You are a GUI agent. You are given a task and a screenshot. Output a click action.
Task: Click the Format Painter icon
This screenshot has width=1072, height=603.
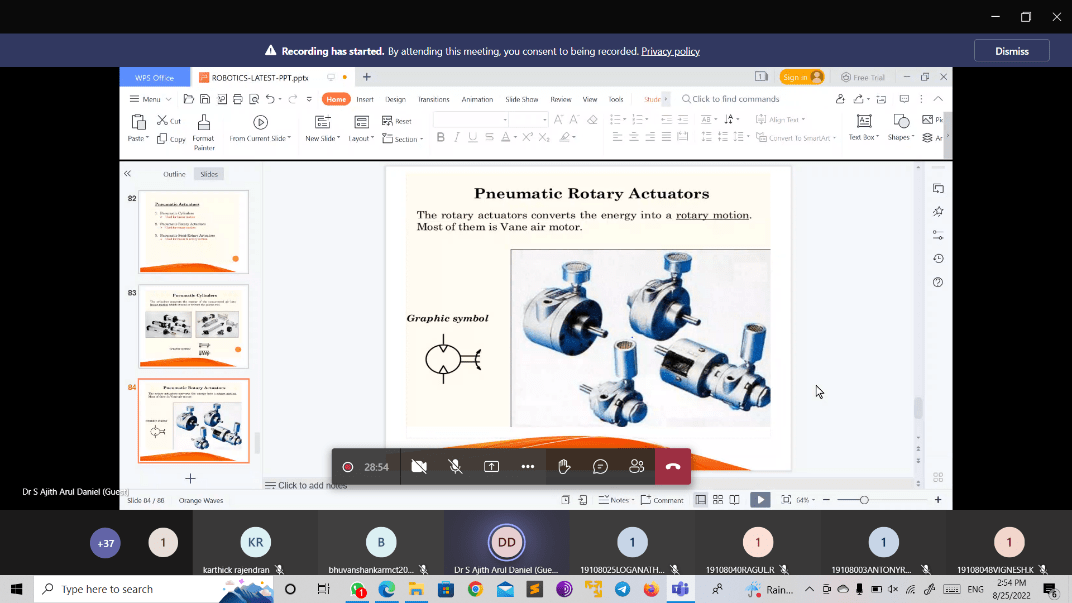pyautogui.click(x=204, y=131)
